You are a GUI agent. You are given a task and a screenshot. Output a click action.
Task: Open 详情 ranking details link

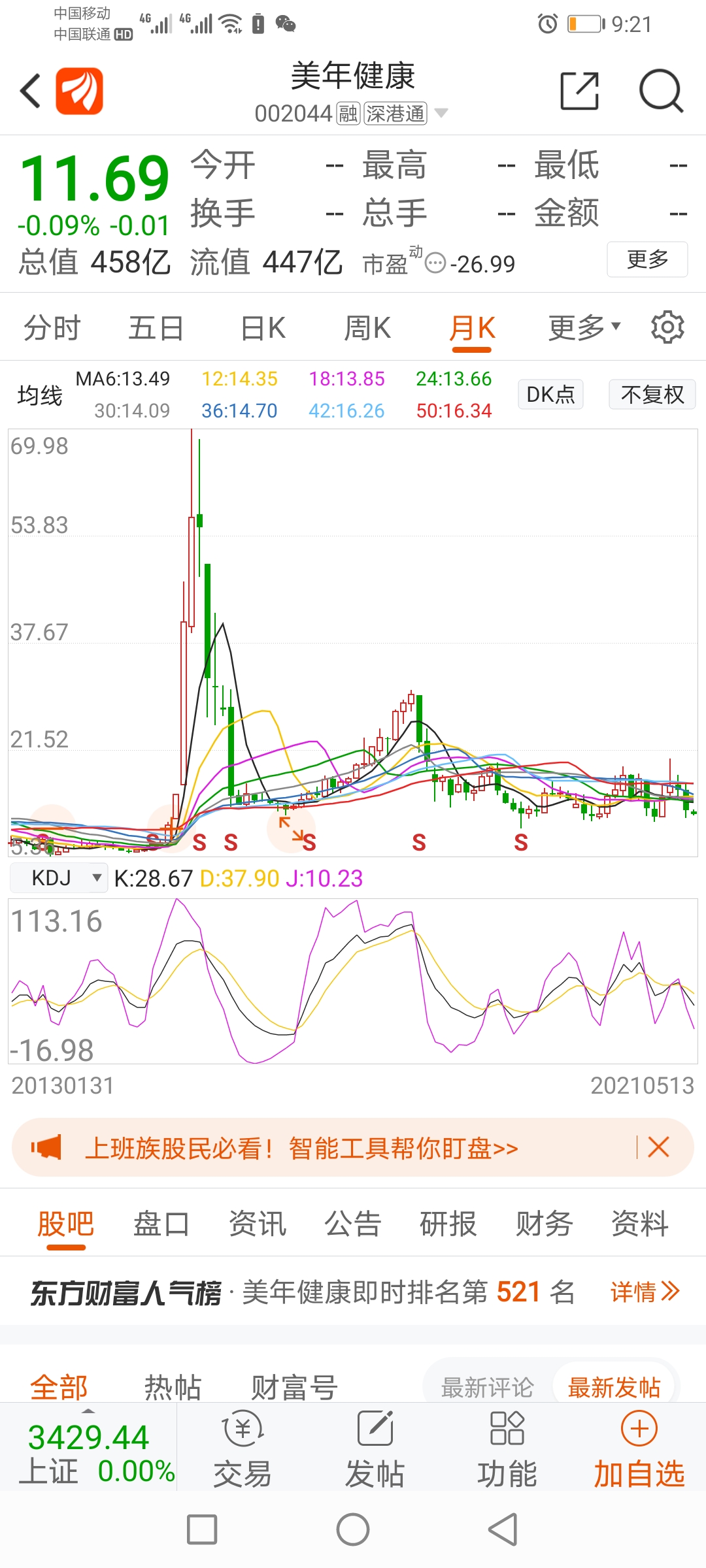(645, 1292)
